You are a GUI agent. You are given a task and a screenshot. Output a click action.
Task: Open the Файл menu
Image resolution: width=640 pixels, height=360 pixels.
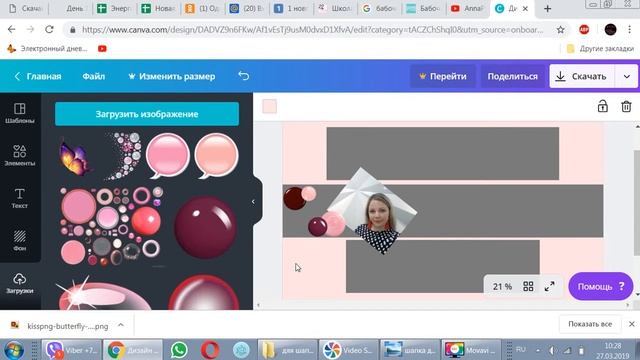pos(93,76)
